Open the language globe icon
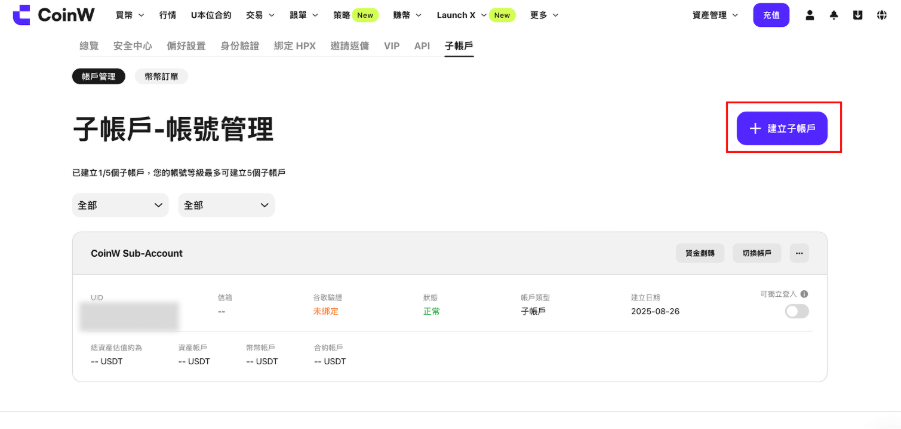Image resolution: width=901 pixels, height=429 pixels. tap(882, 16)
